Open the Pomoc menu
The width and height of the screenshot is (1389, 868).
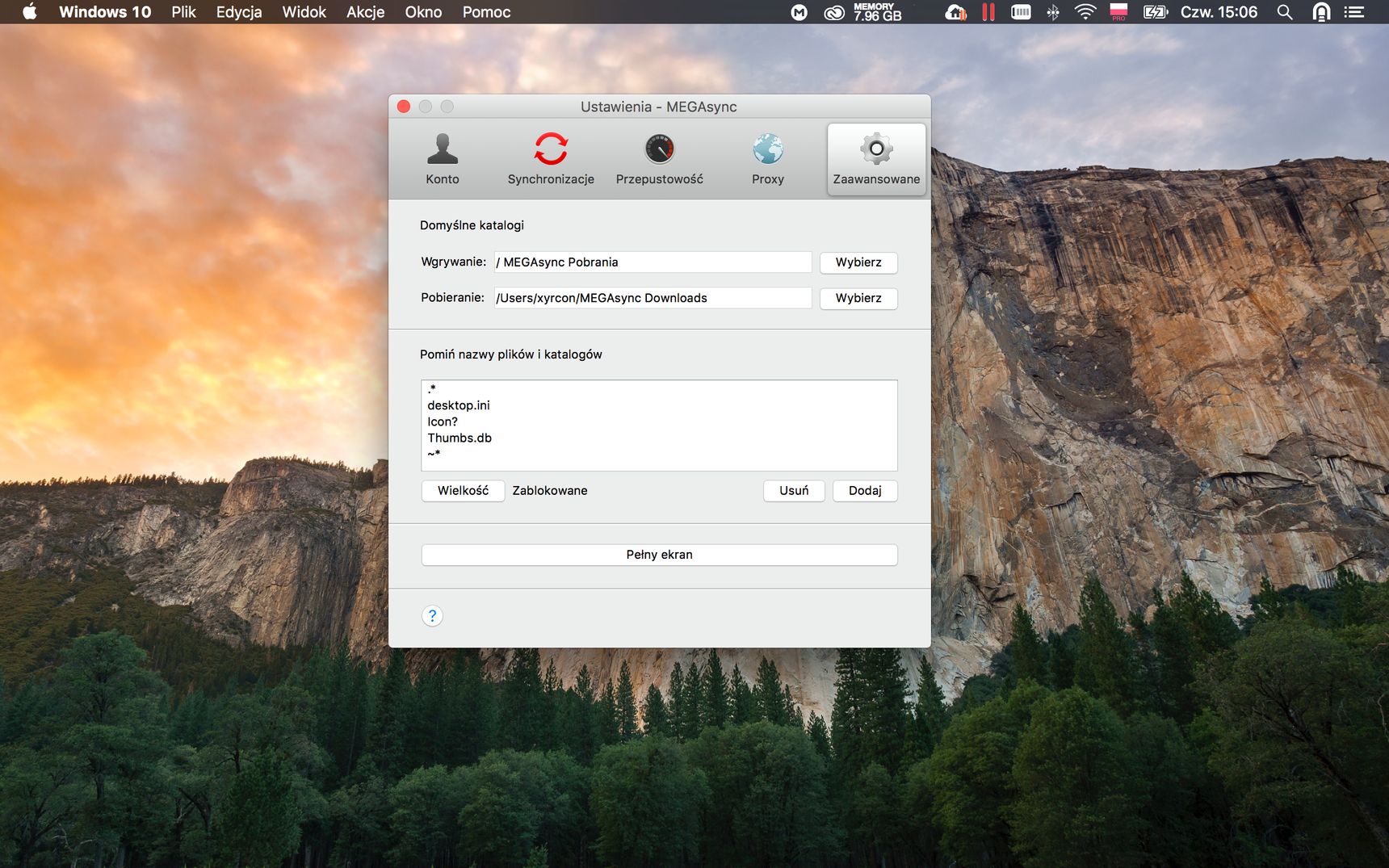(486, 12)
